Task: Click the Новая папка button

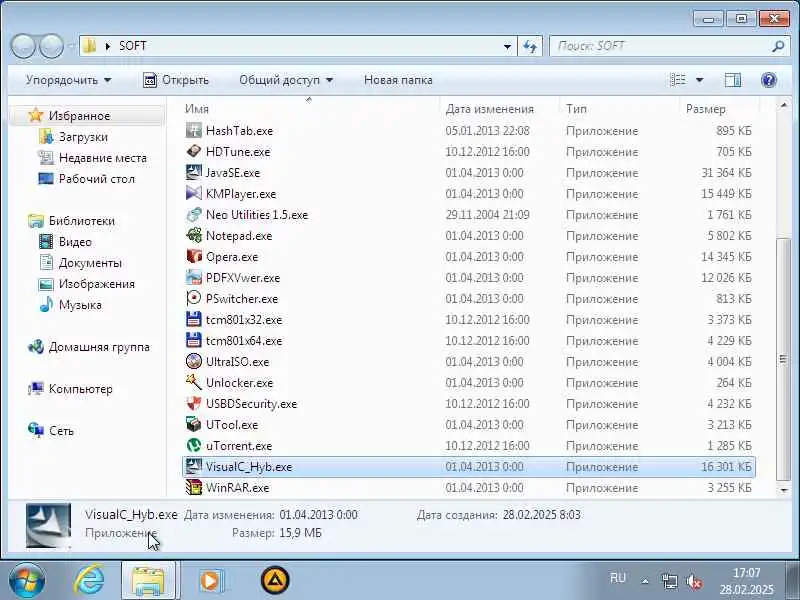Action: click(x=398, y=80)
